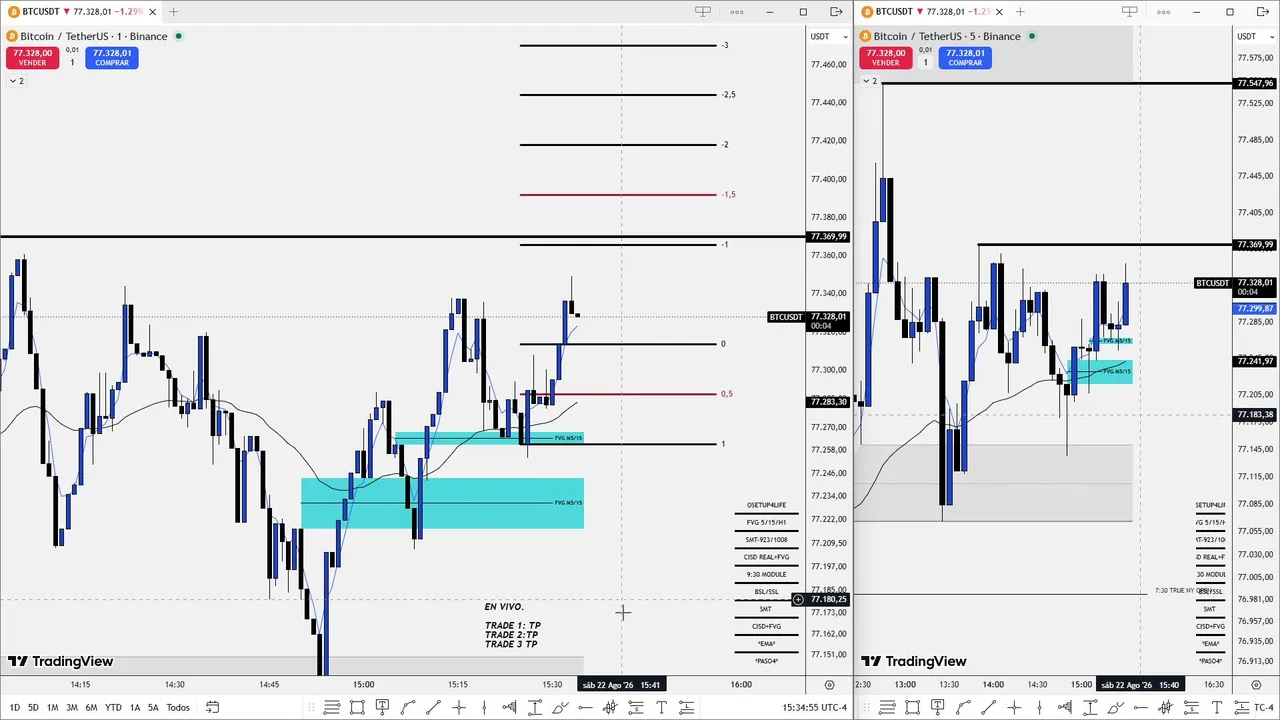Select volume profile tool in left window toolbar

(x=509, y=708)
